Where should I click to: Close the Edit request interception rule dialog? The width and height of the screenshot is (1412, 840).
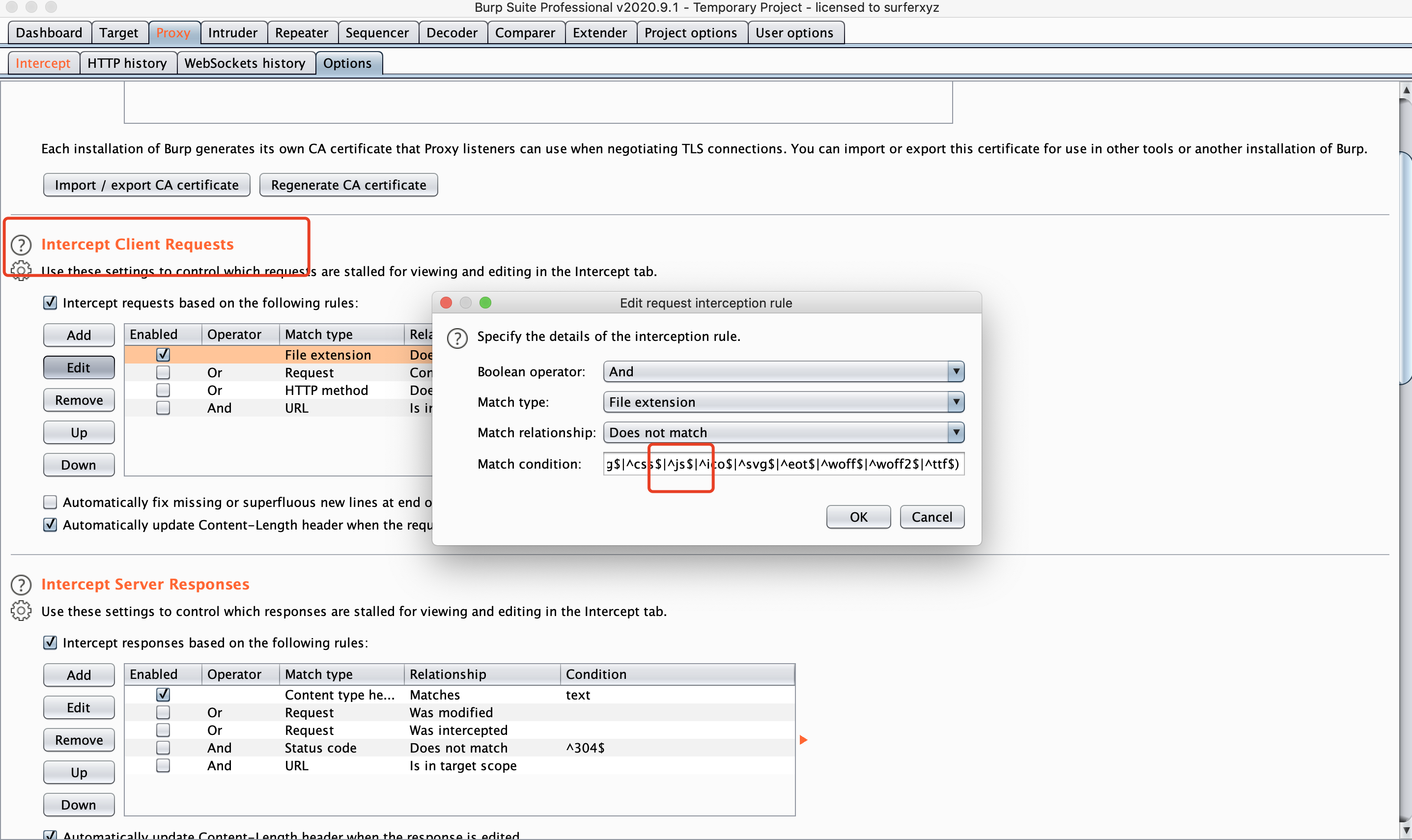coord(446,303)
